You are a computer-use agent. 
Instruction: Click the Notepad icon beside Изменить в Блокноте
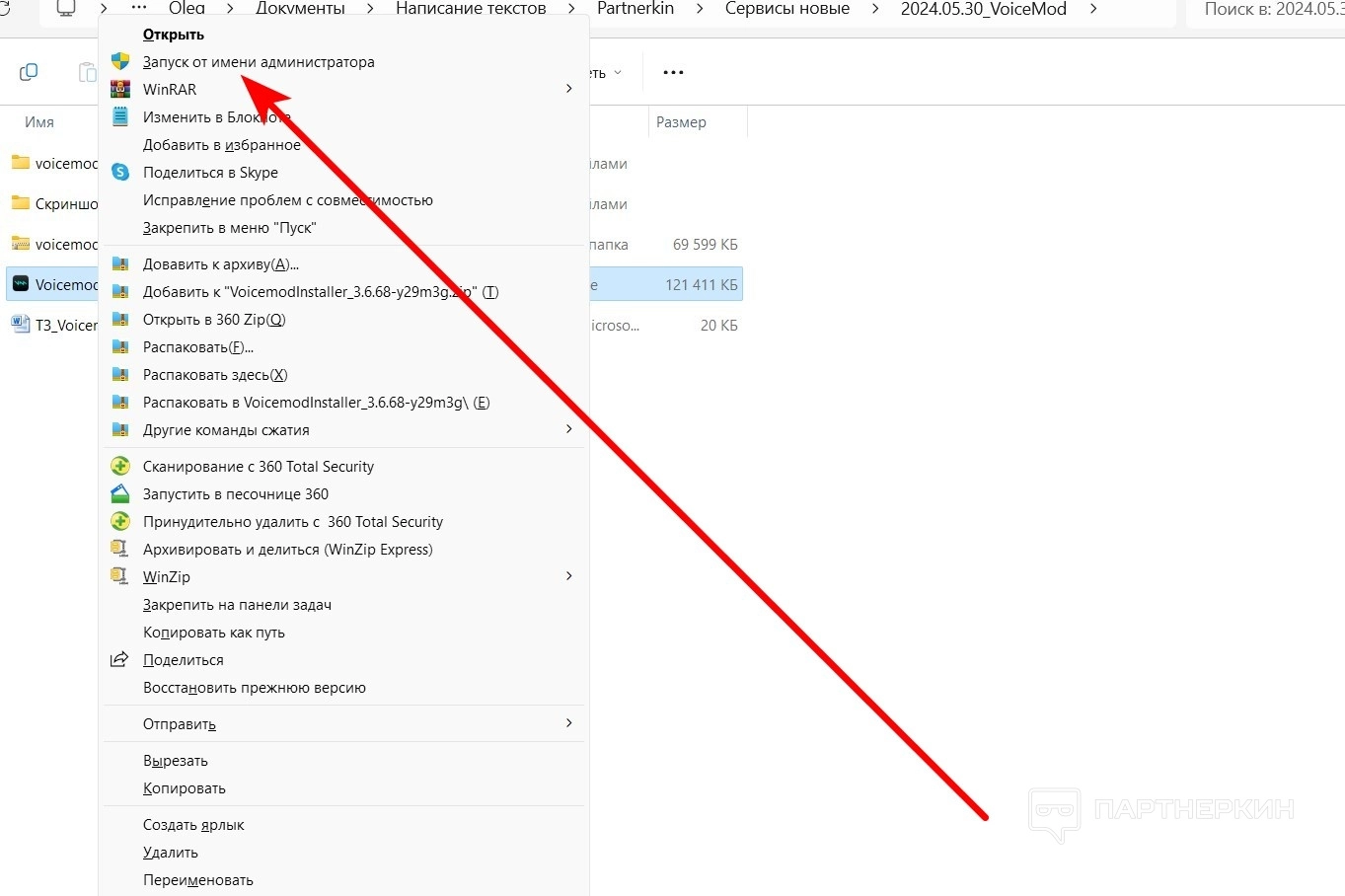click(120, 116)
